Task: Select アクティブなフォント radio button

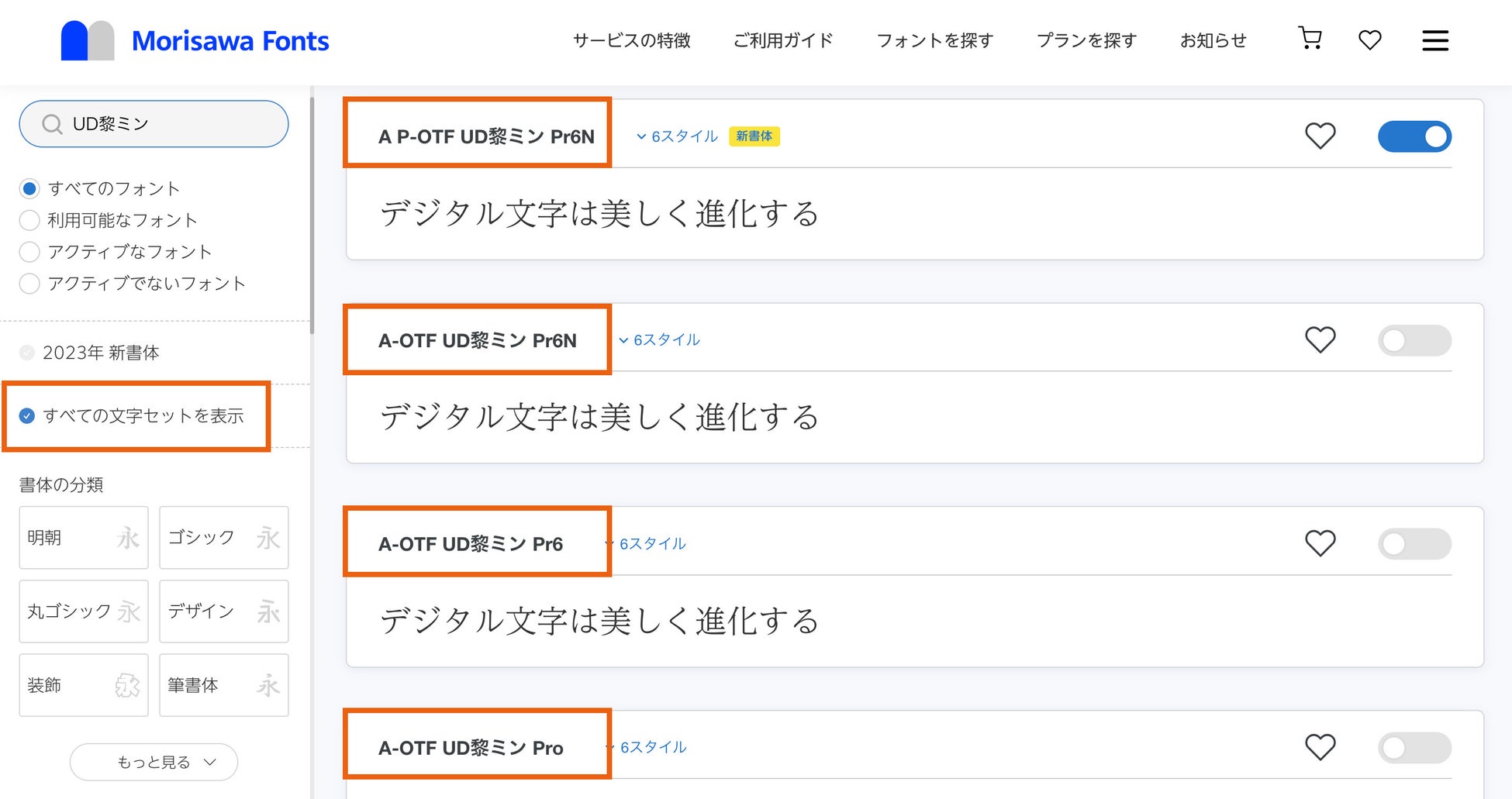Action: 29,252
